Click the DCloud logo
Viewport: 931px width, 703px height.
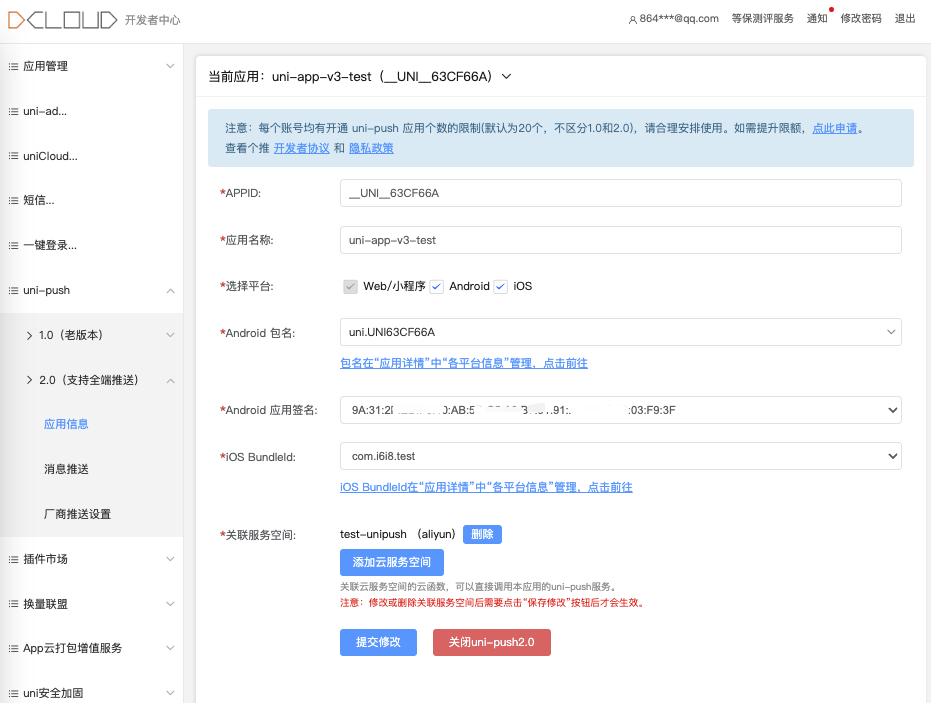click(x=62, y=20)
